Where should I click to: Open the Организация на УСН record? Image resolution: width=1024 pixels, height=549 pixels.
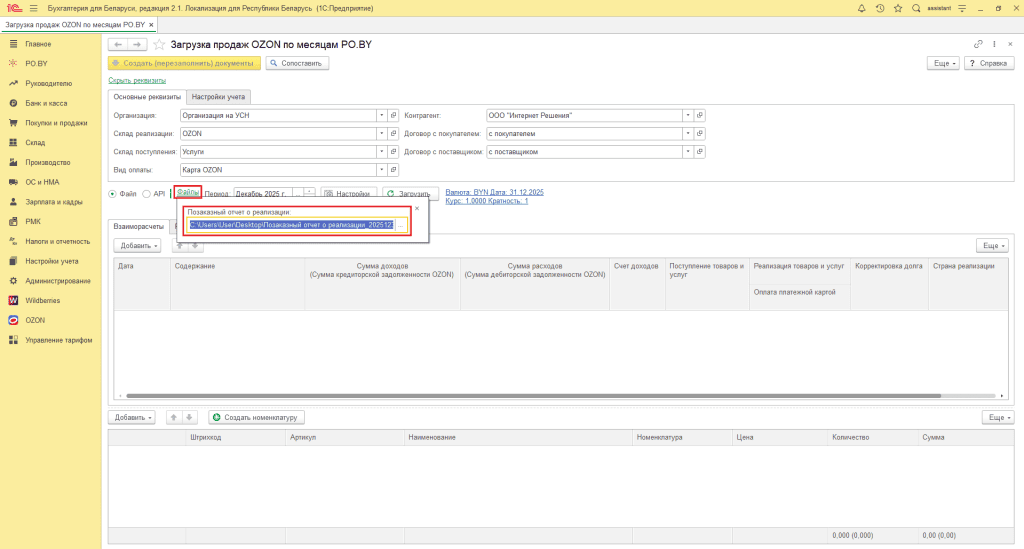pyautogui.click(x=393, y=116)
